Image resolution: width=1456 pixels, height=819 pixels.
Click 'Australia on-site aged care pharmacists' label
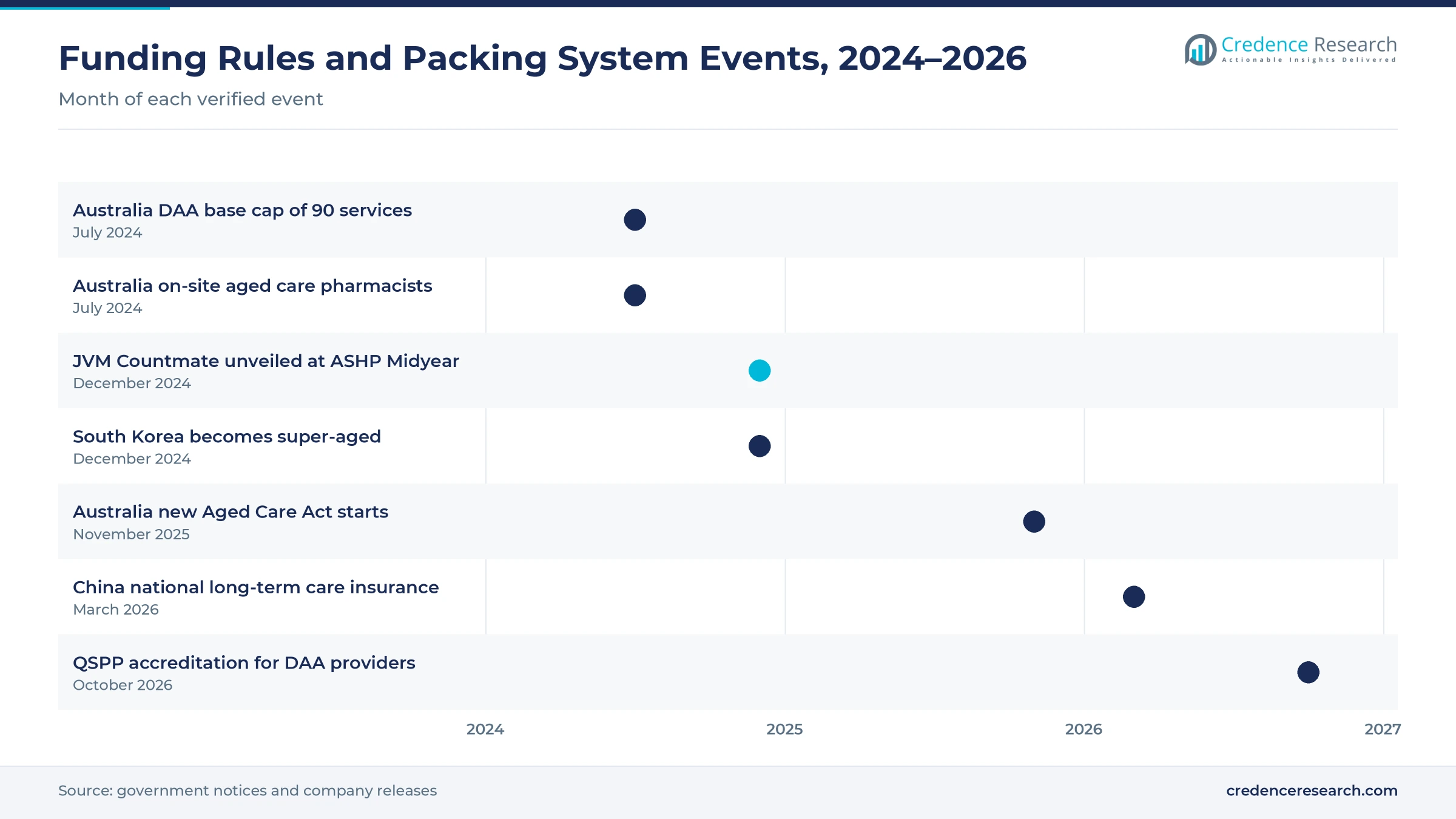(x=252, y=286)
